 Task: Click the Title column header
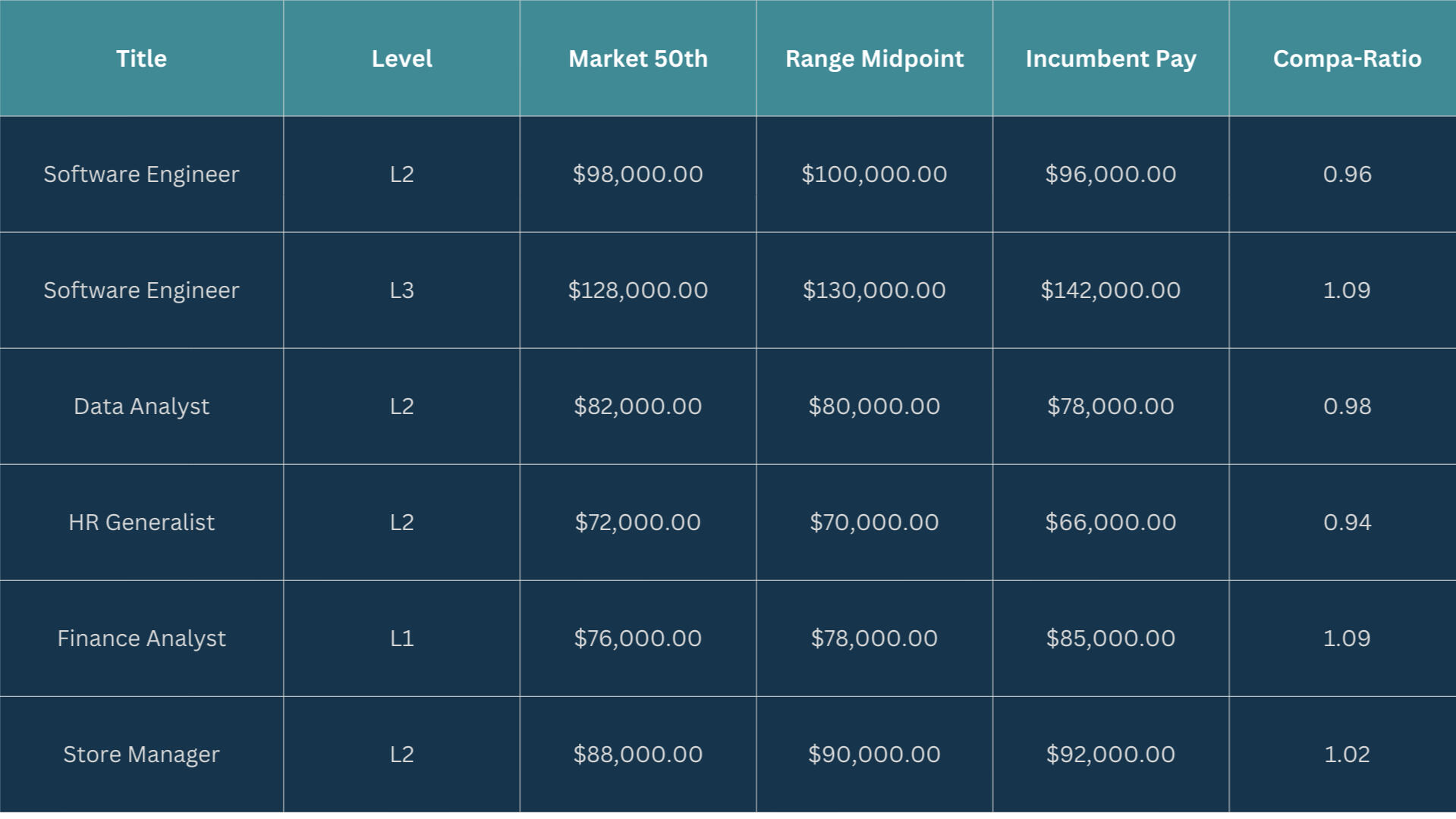(x=141, y=58)
